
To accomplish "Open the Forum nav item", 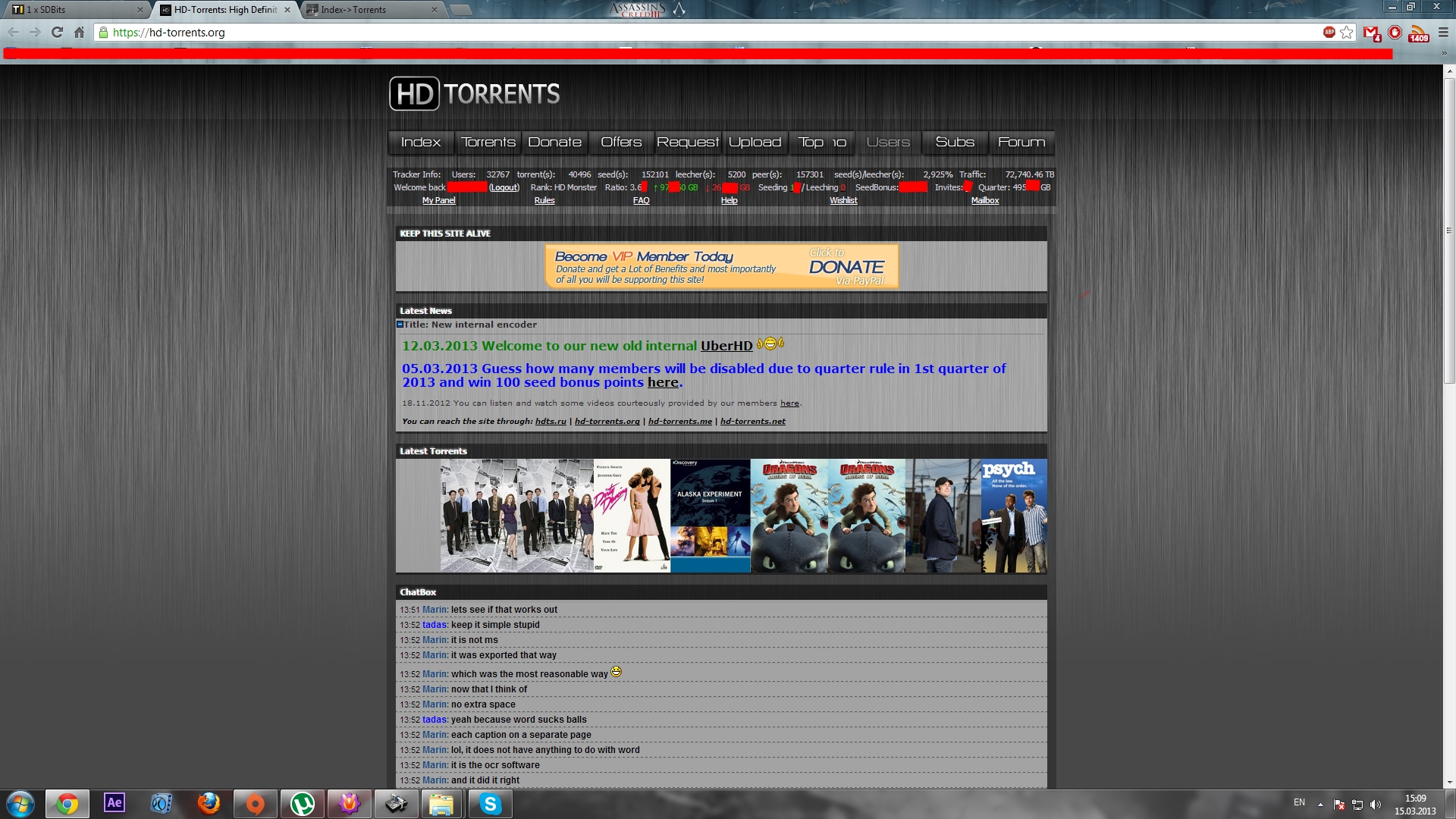I will click(1021, 142).
